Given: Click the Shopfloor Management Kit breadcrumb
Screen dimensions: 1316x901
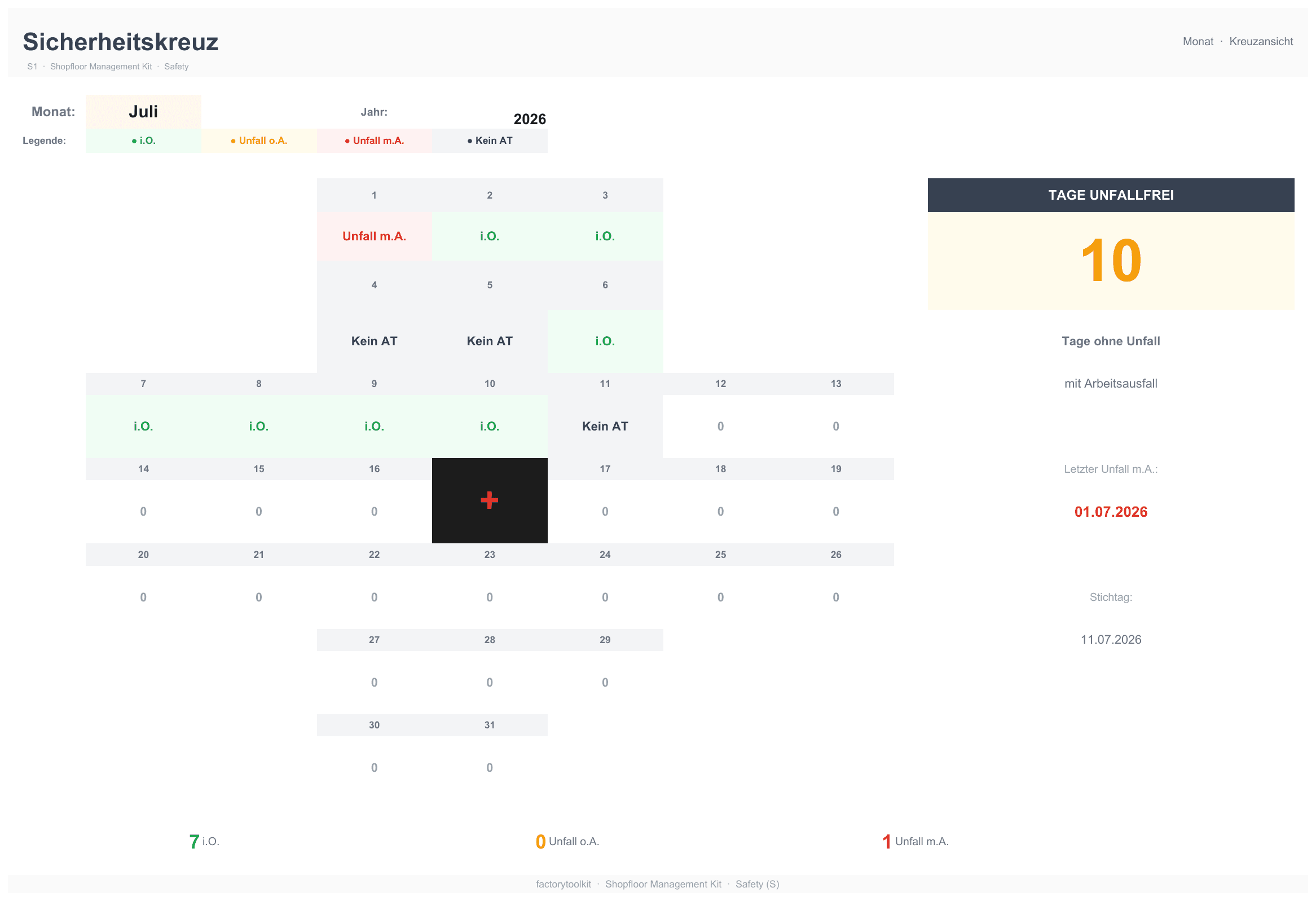Looking at the screenshot, I should pyautogui.click(x=101, y=66).
